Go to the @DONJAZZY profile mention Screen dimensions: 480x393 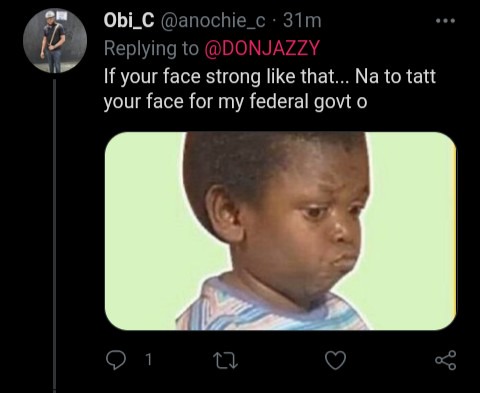tap(262, 48)
